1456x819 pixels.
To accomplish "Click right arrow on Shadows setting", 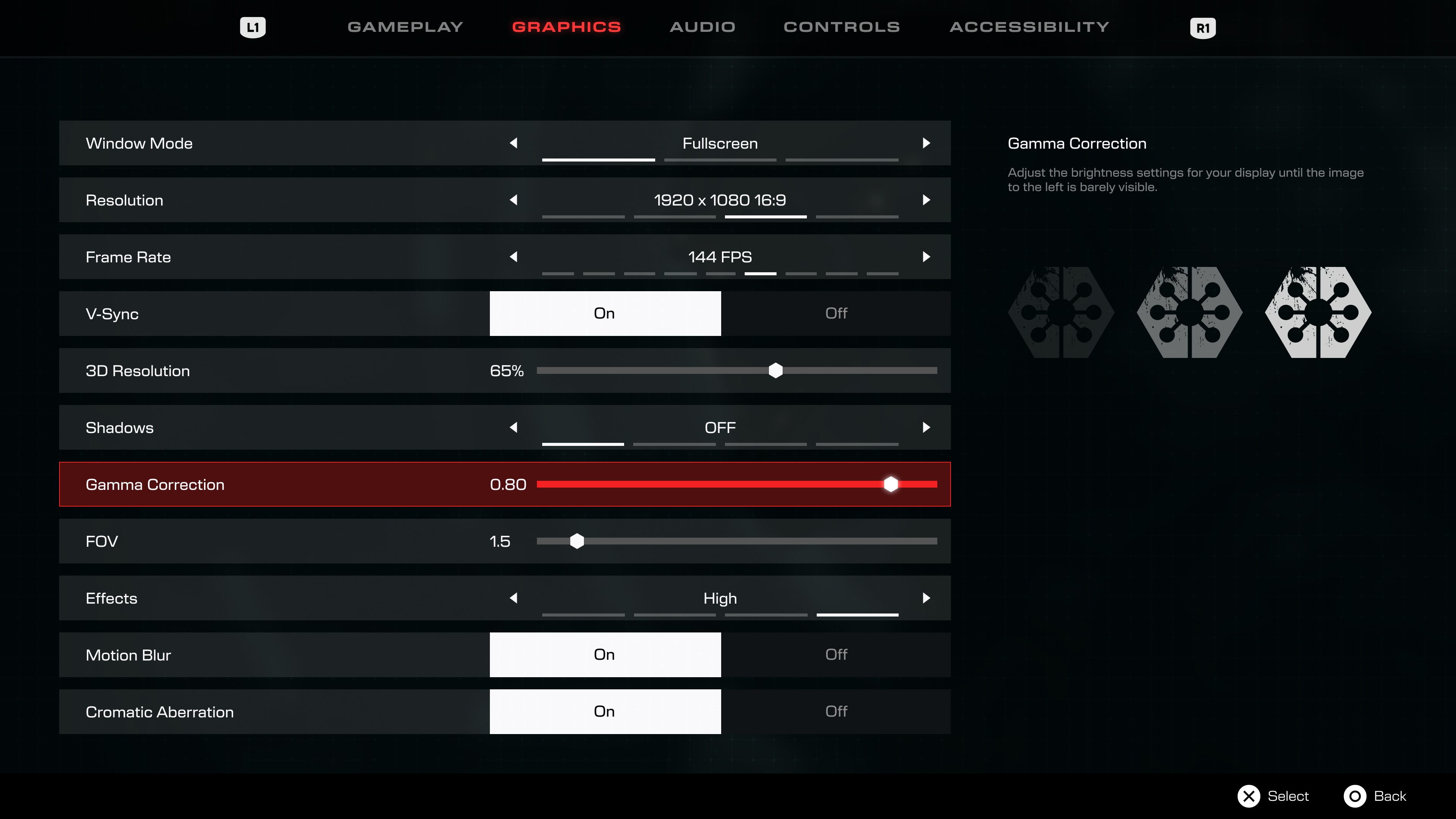I will (x=926, y=427).
